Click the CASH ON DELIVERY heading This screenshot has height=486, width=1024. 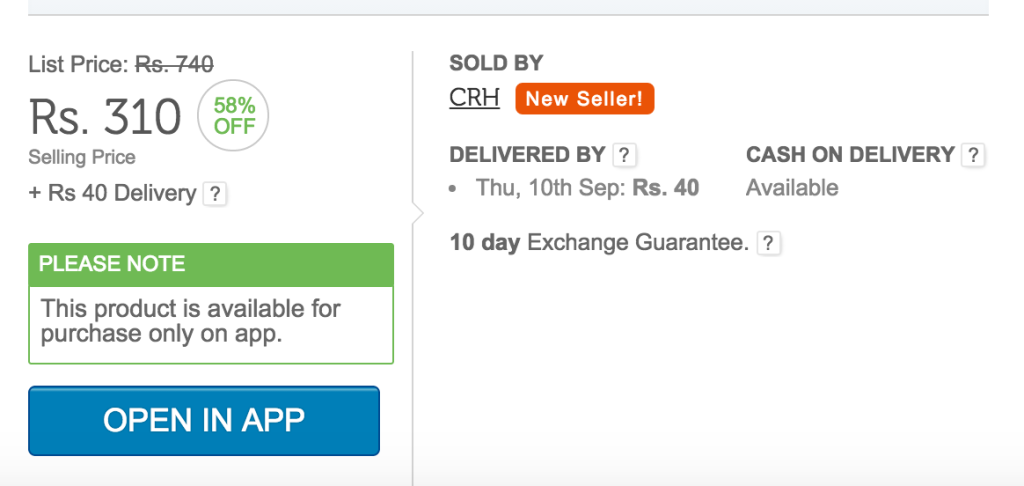850,155
